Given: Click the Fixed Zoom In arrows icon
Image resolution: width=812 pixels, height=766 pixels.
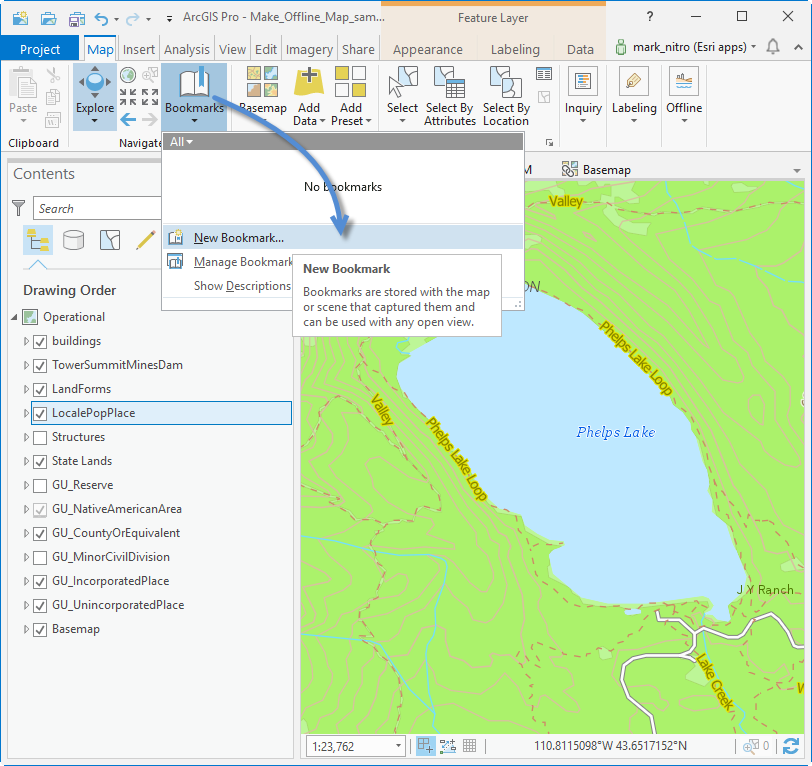Looking at the screenshot, I should coord(128,97).
